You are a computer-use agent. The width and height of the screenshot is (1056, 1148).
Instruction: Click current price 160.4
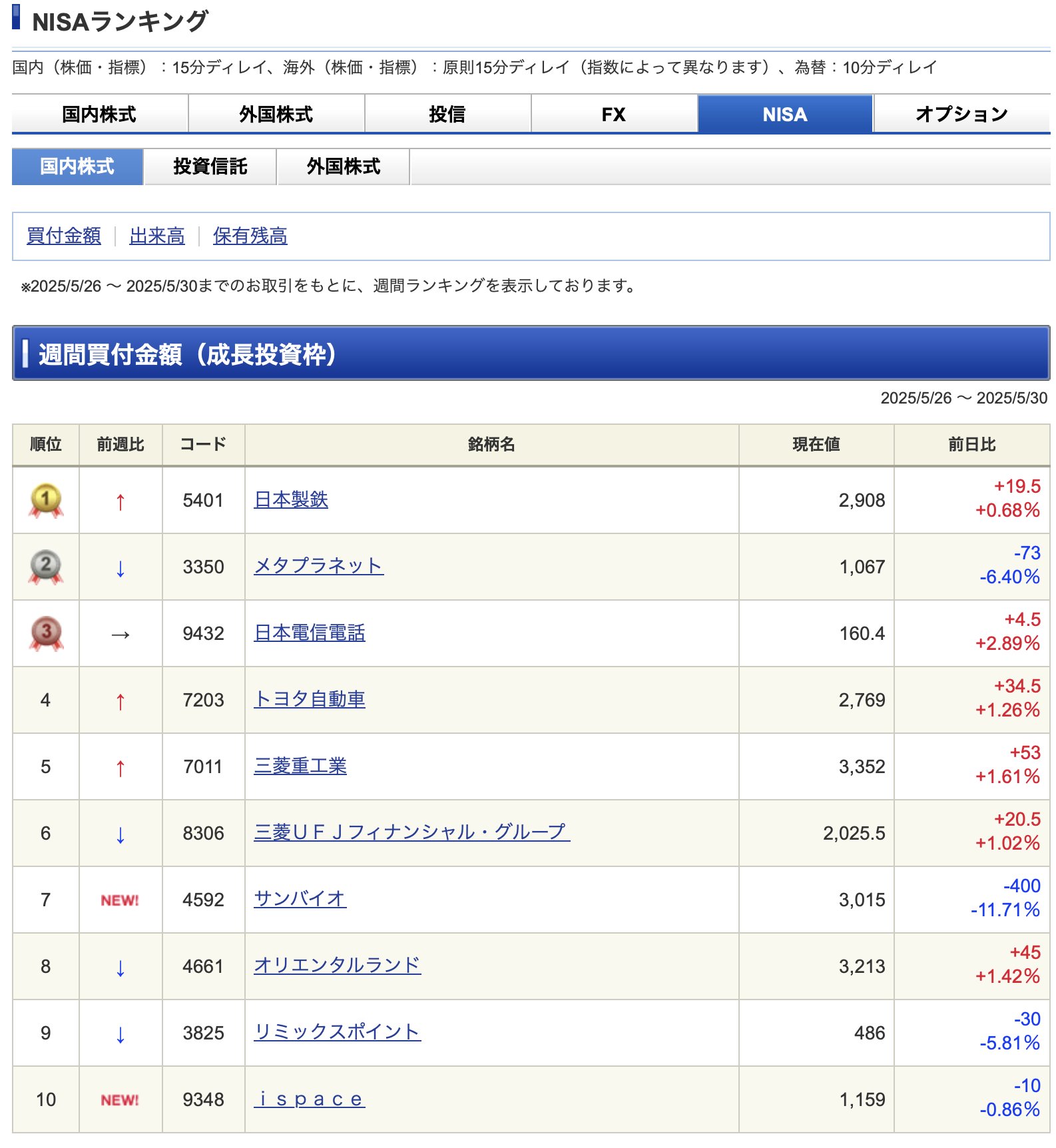click(x=863, y=633)
